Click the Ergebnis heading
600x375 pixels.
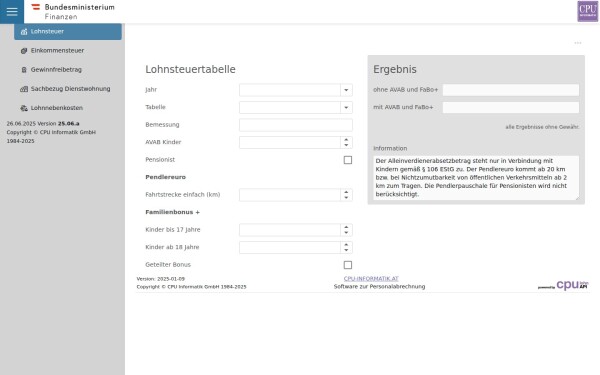point(395,69)
